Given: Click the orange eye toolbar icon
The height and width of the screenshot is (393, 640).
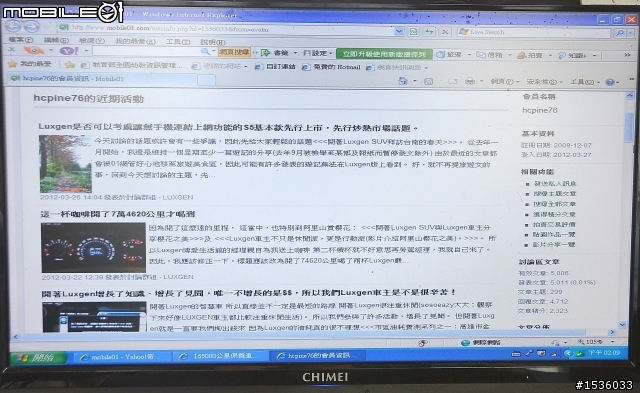Looking at the screenshot, I should pos(33,50).
